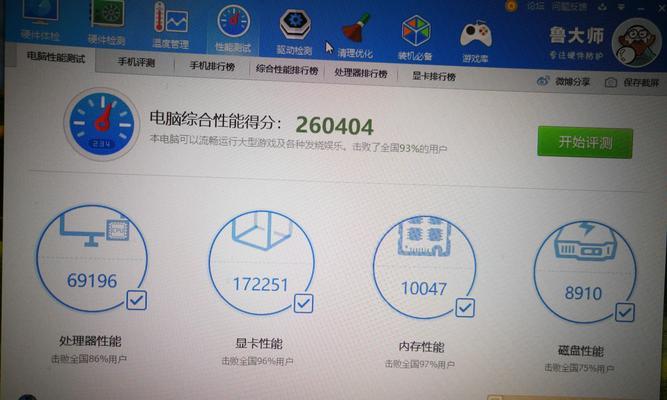Click the skin icon beside 问题反馈
Viewport: 667px width, 400px height.
tap(601, 7)
